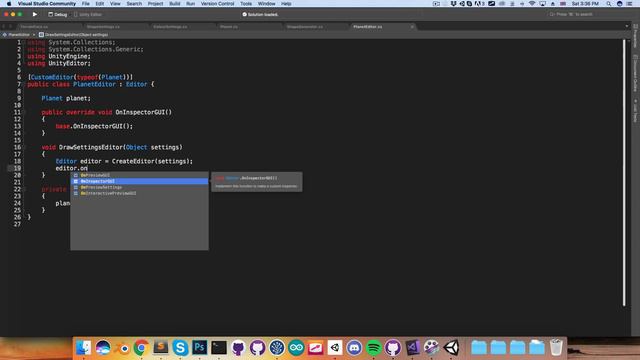Select OnPreviewSettings in the autocomplete list

[x=139, y=187]
